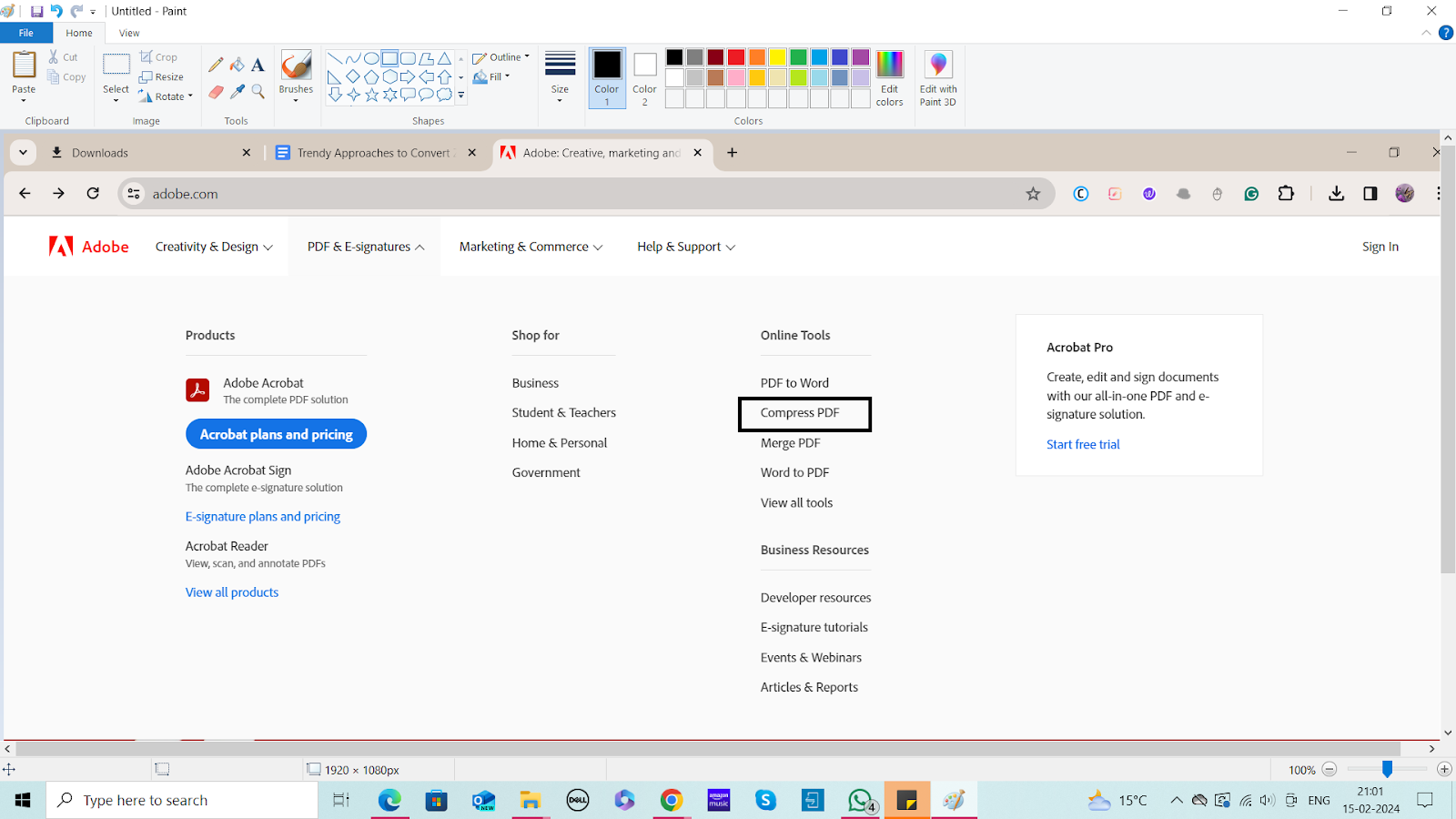
Task: Open Chrome from the taskbar
Action: point(672,800)
